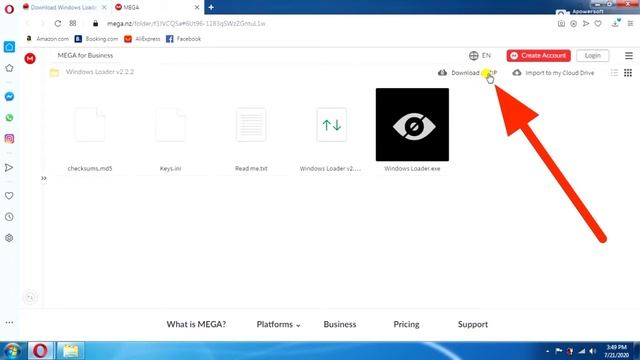Open Pricing footer link
Image resolution: width=640 pixels, height=360 pixels.
[x=406, y=324]
